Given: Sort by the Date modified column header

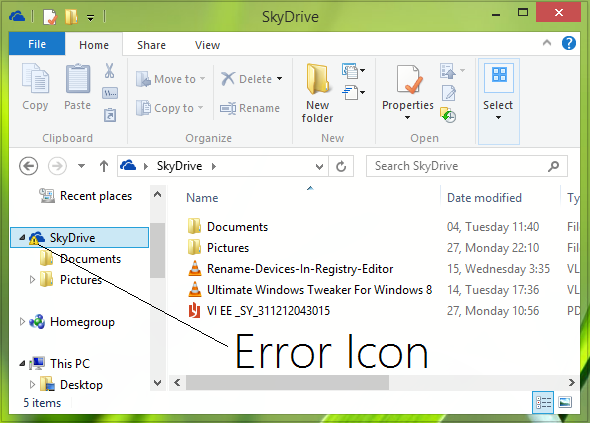Looking at the screenshot, I should click(x=484, y=198).
